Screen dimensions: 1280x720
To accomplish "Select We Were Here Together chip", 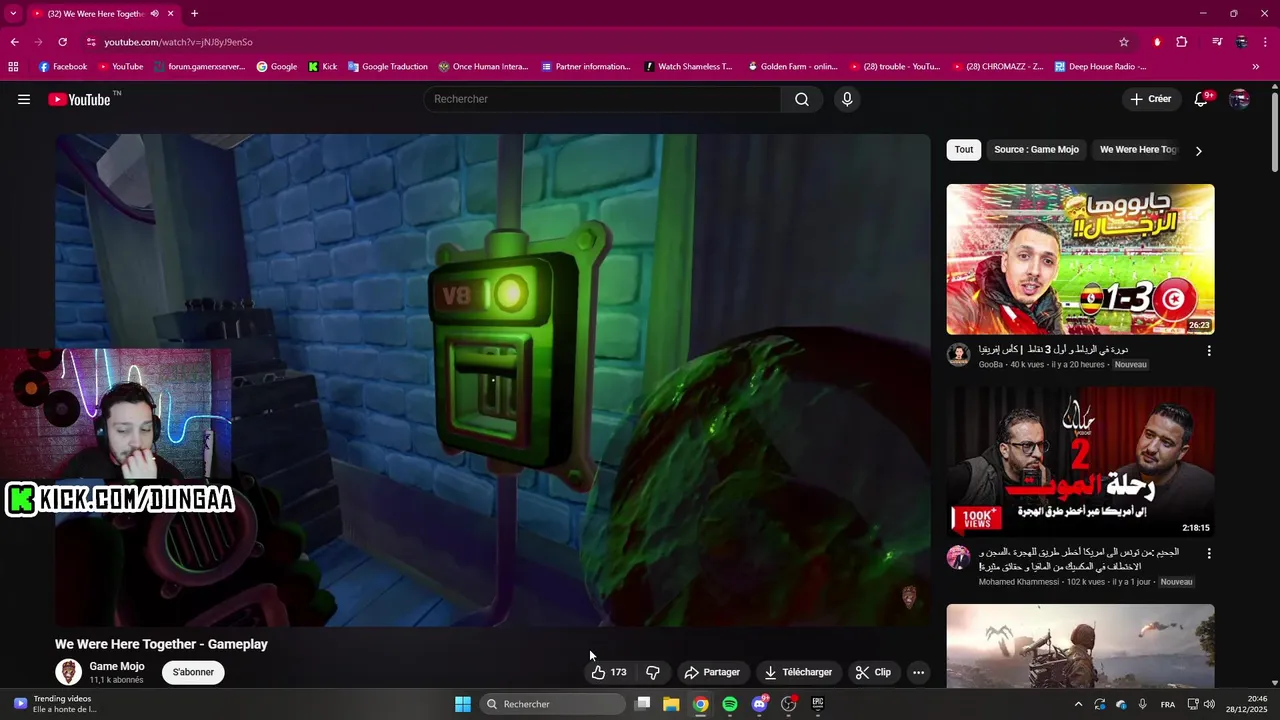I will 1138,150.
